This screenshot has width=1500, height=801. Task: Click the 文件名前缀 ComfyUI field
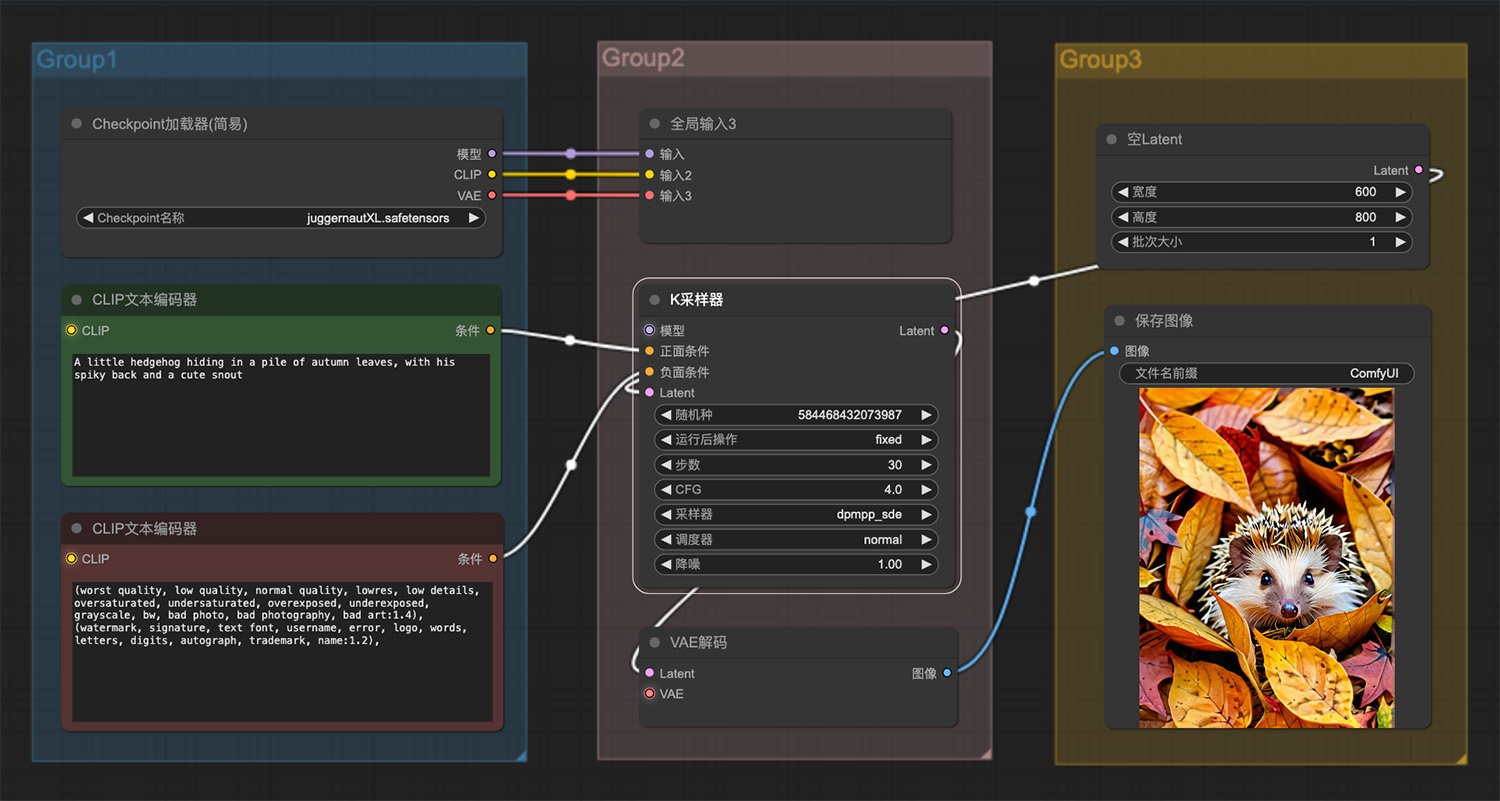[1266, 374]
